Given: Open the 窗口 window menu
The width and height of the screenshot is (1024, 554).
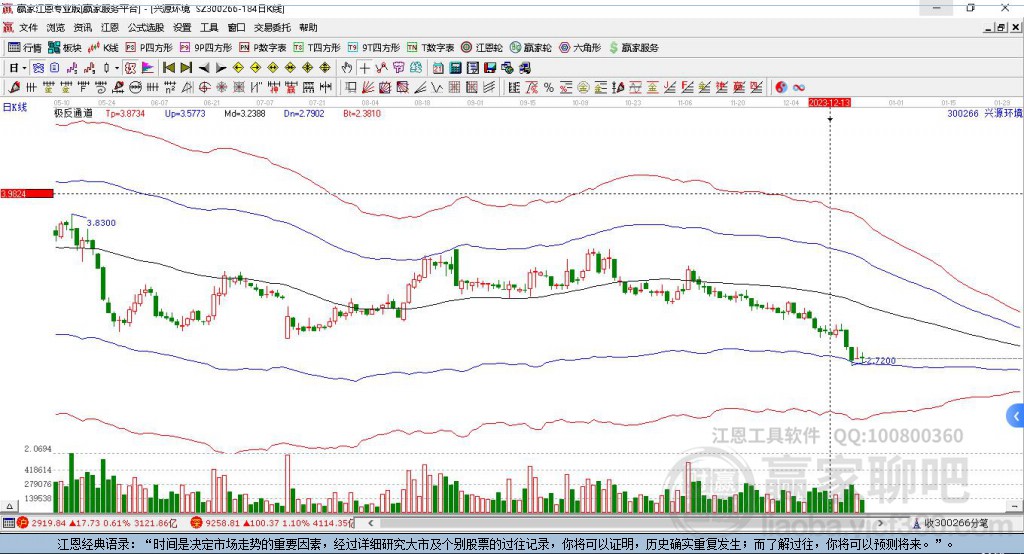Looking at the screenshot, I should point(236,27).
